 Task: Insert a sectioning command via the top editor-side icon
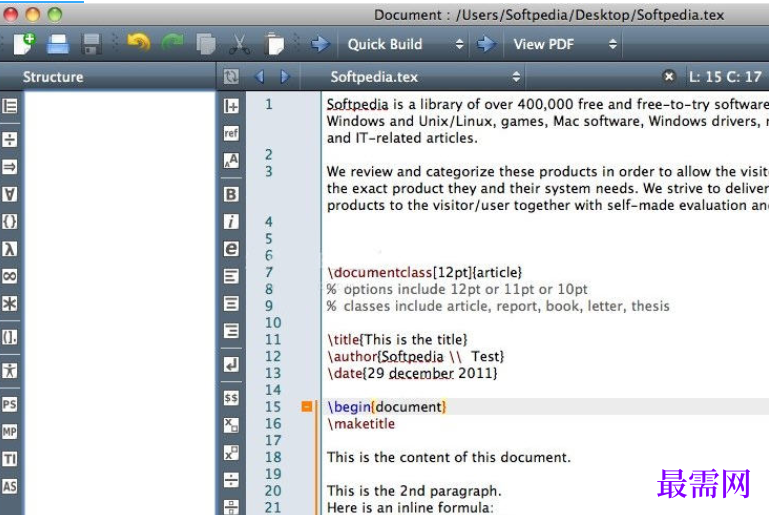231,106
